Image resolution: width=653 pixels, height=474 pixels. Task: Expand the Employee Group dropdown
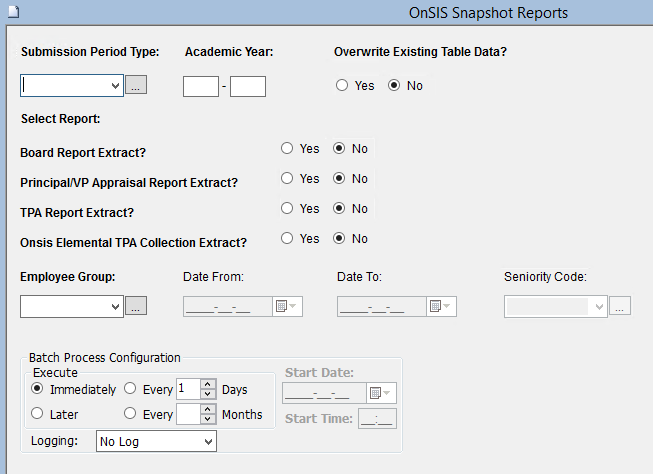(115, 307)
